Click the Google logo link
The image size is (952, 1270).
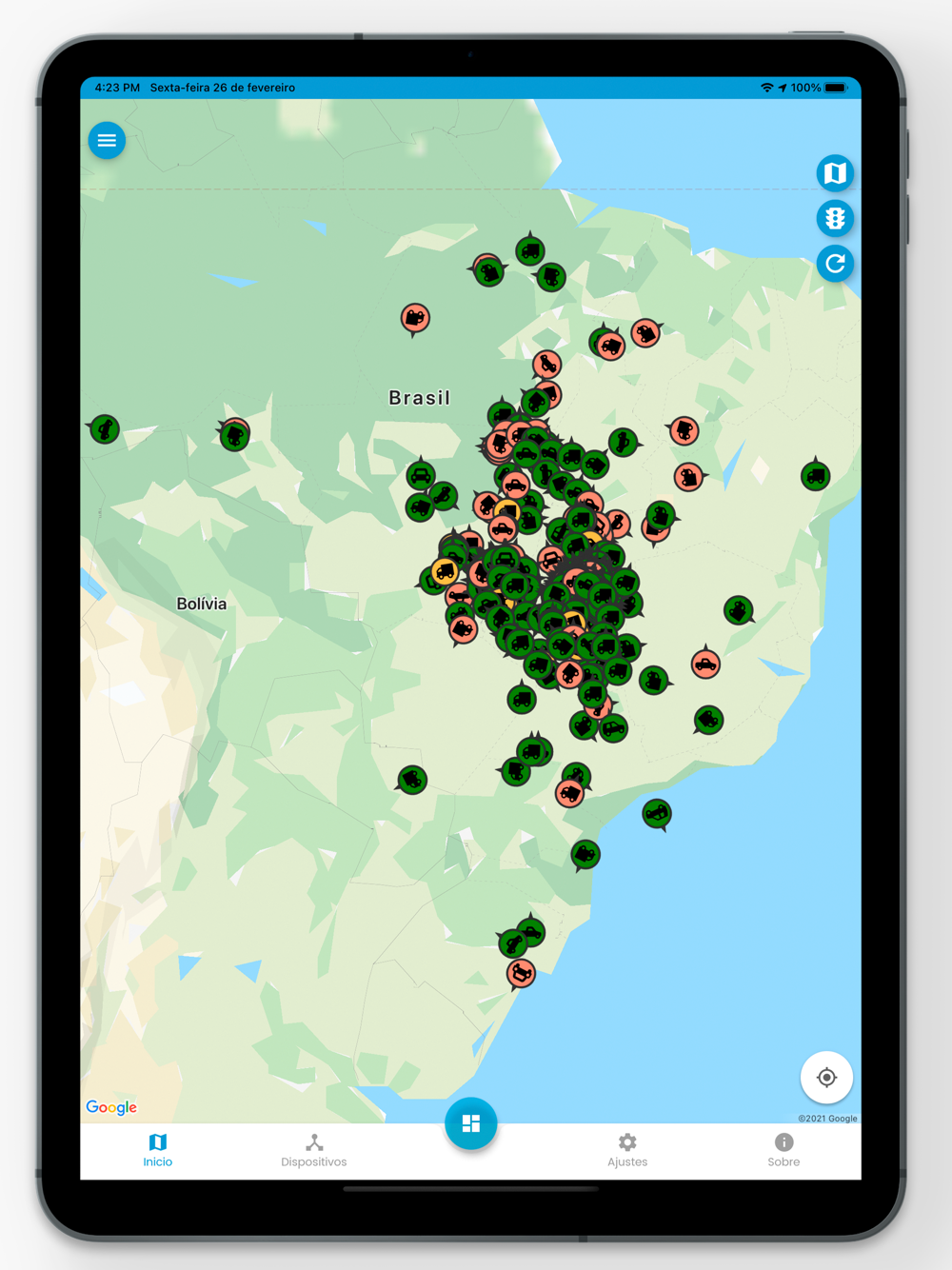pyautogui.click(x=111, y=1107)
